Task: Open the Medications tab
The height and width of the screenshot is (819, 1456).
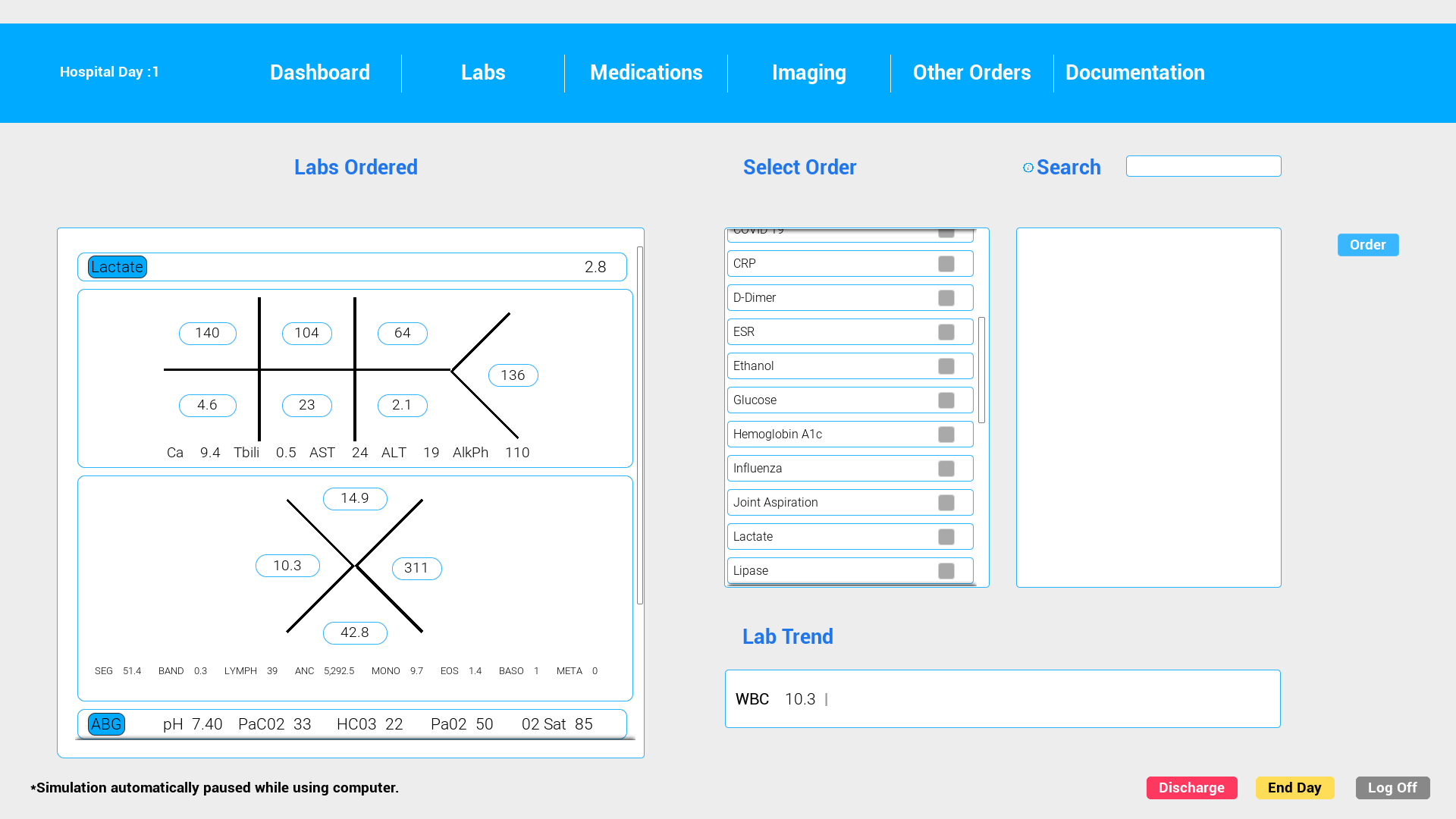Action: [x=646, y=73]
